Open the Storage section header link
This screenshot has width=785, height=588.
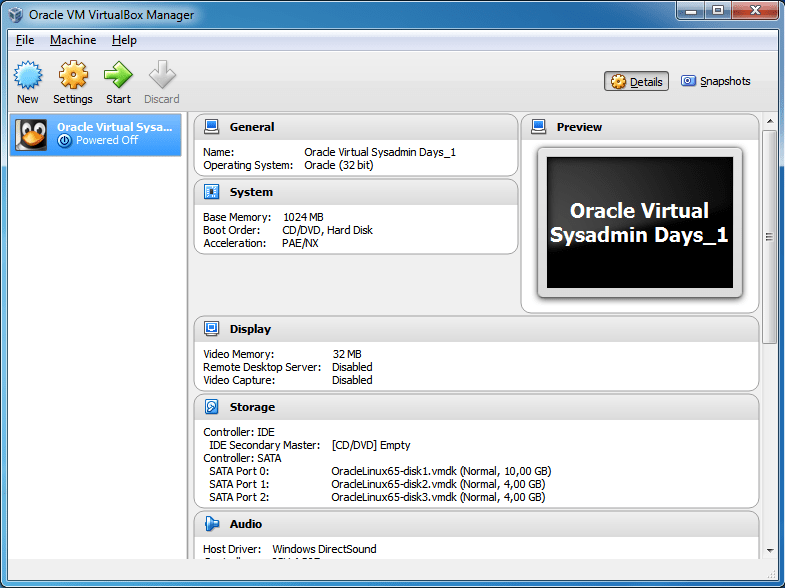[252, 407]
